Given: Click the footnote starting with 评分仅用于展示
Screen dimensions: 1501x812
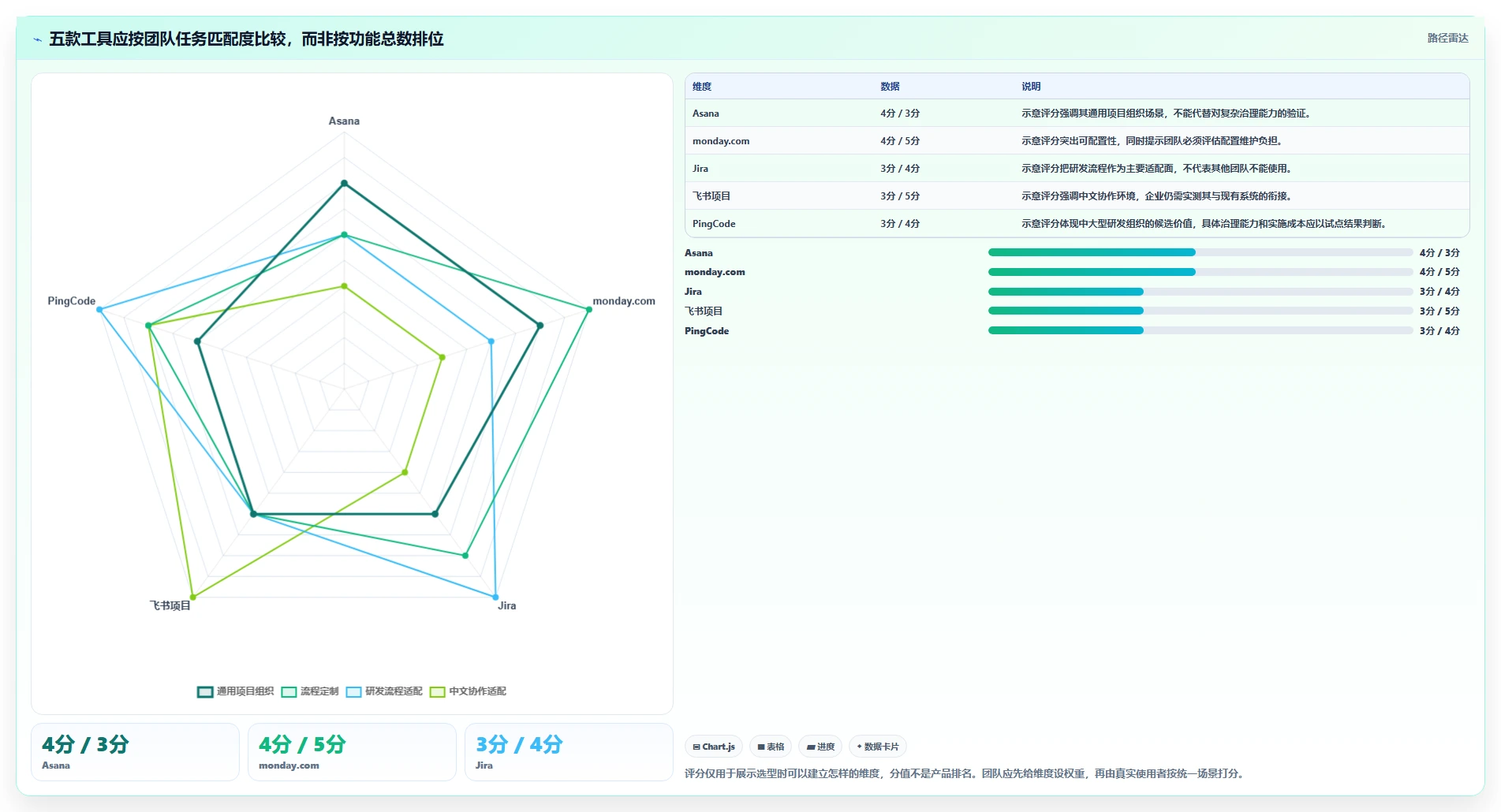Looking at the screenshot, I should tap(966, 773).
